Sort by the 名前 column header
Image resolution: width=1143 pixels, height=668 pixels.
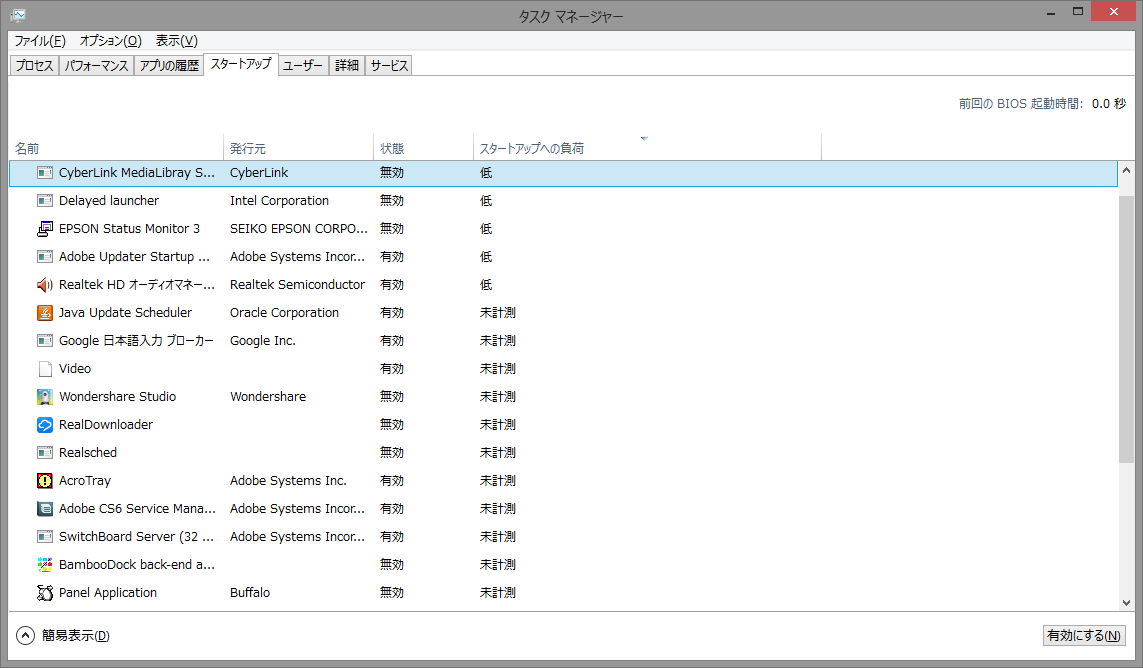(117, 148)
